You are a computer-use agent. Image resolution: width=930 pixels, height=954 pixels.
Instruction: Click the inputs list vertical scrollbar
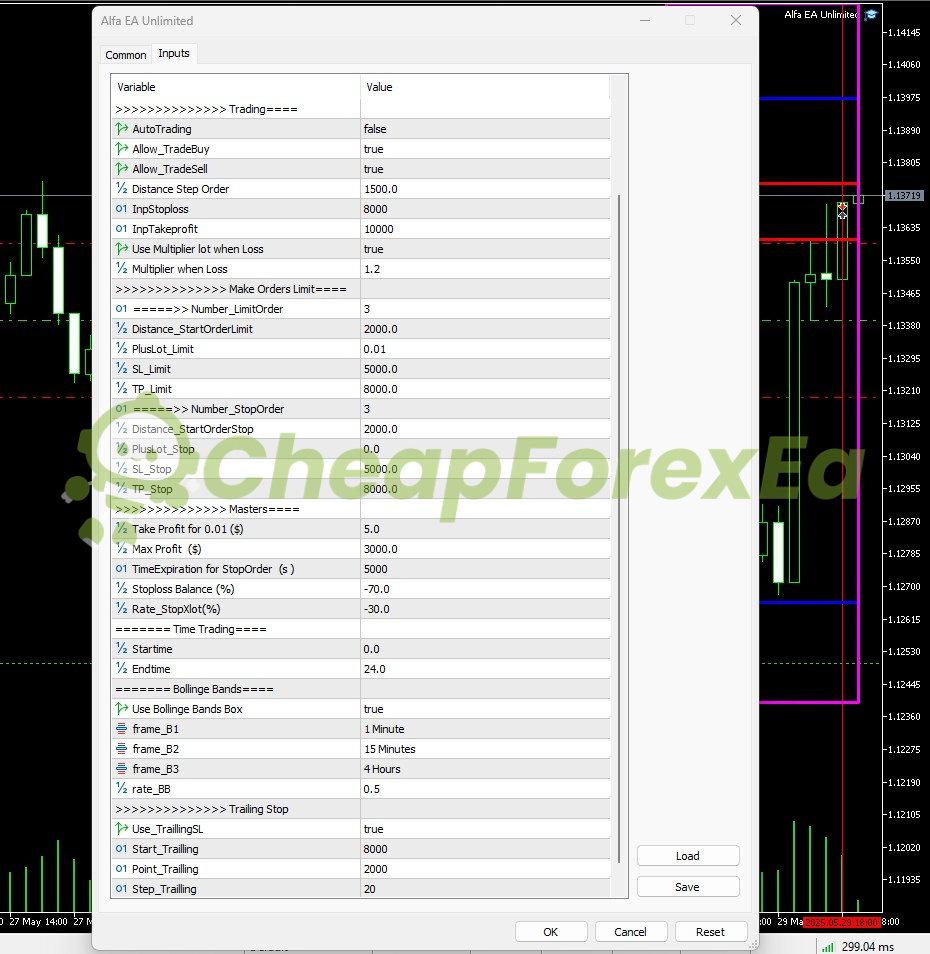click(x=619, y=528)
